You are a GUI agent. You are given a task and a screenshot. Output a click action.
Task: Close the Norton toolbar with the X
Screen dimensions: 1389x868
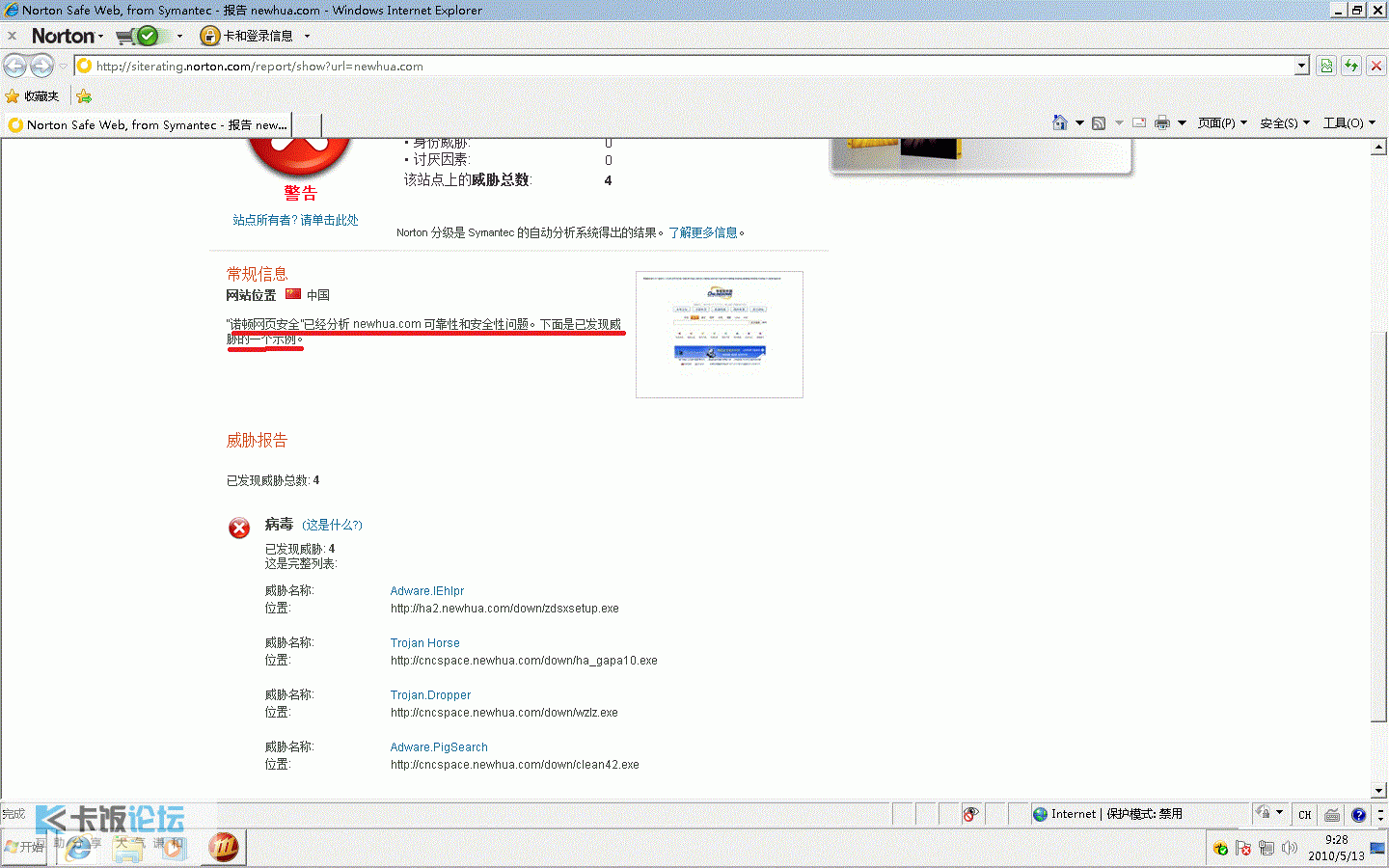click(12, 36)
